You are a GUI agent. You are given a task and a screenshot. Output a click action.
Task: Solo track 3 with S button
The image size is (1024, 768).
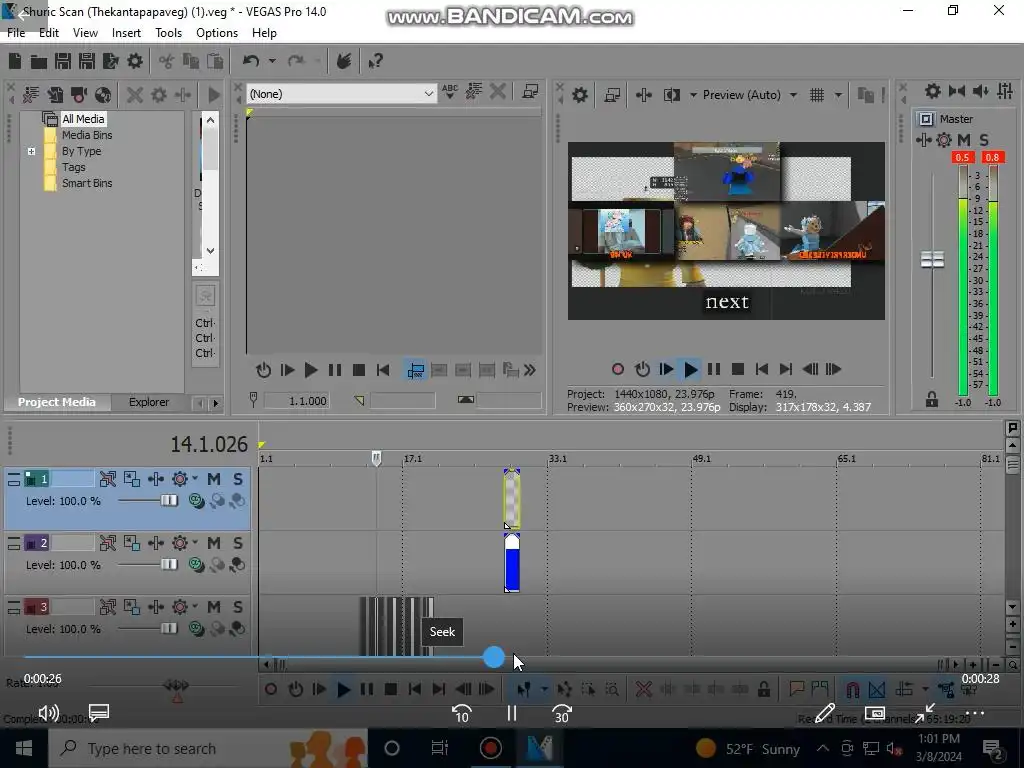238,607
